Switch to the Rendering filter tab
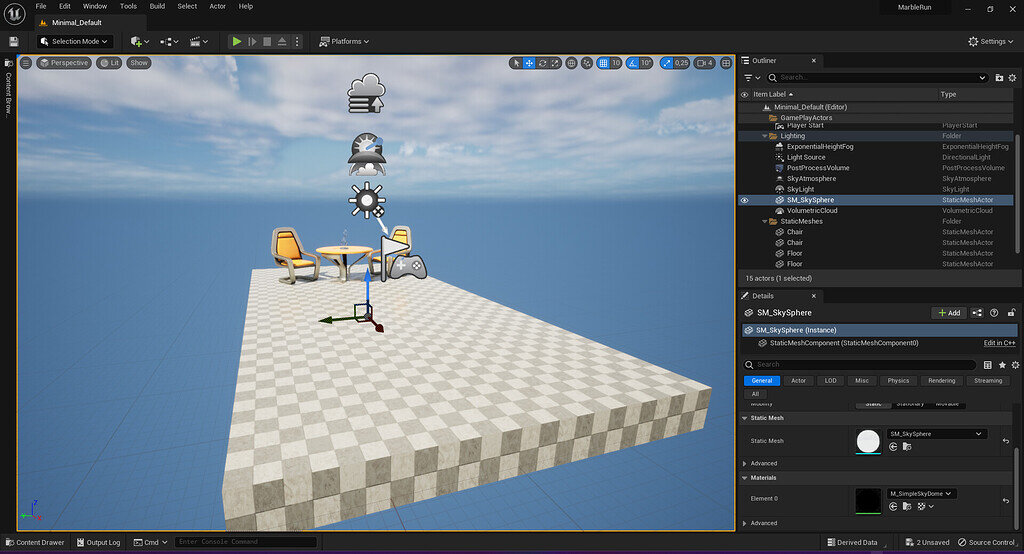This screenshot has width=1024, height=554. pos(941,381)
